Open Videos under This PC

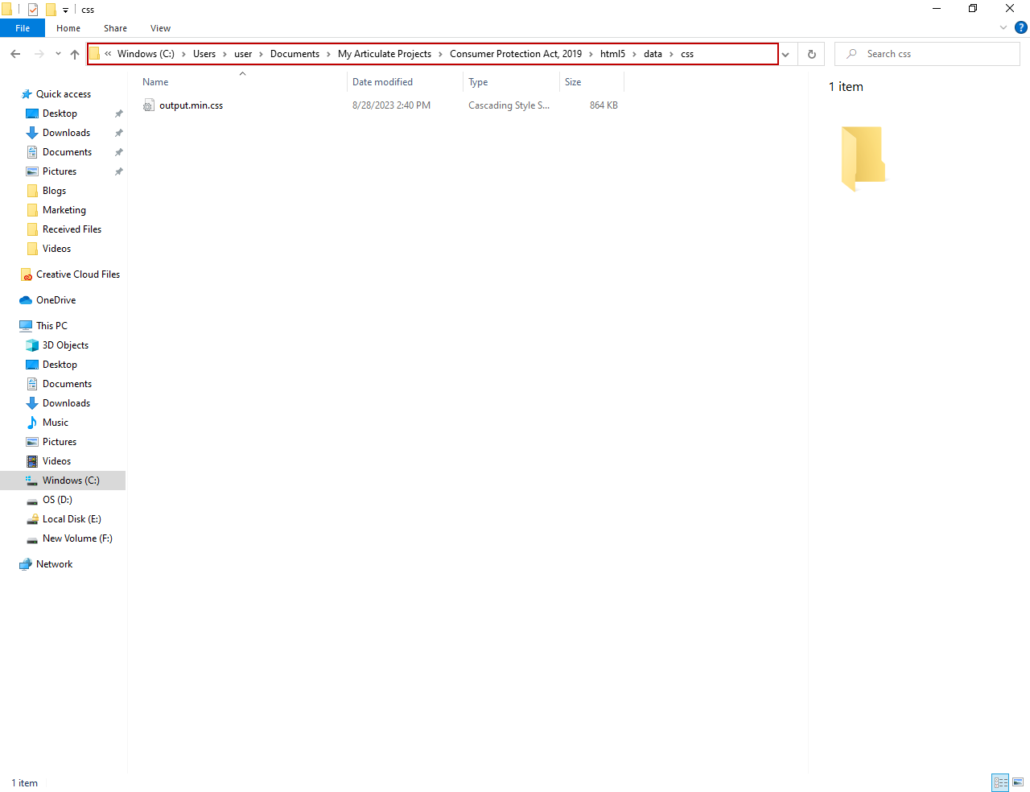(x=56, y=461)
